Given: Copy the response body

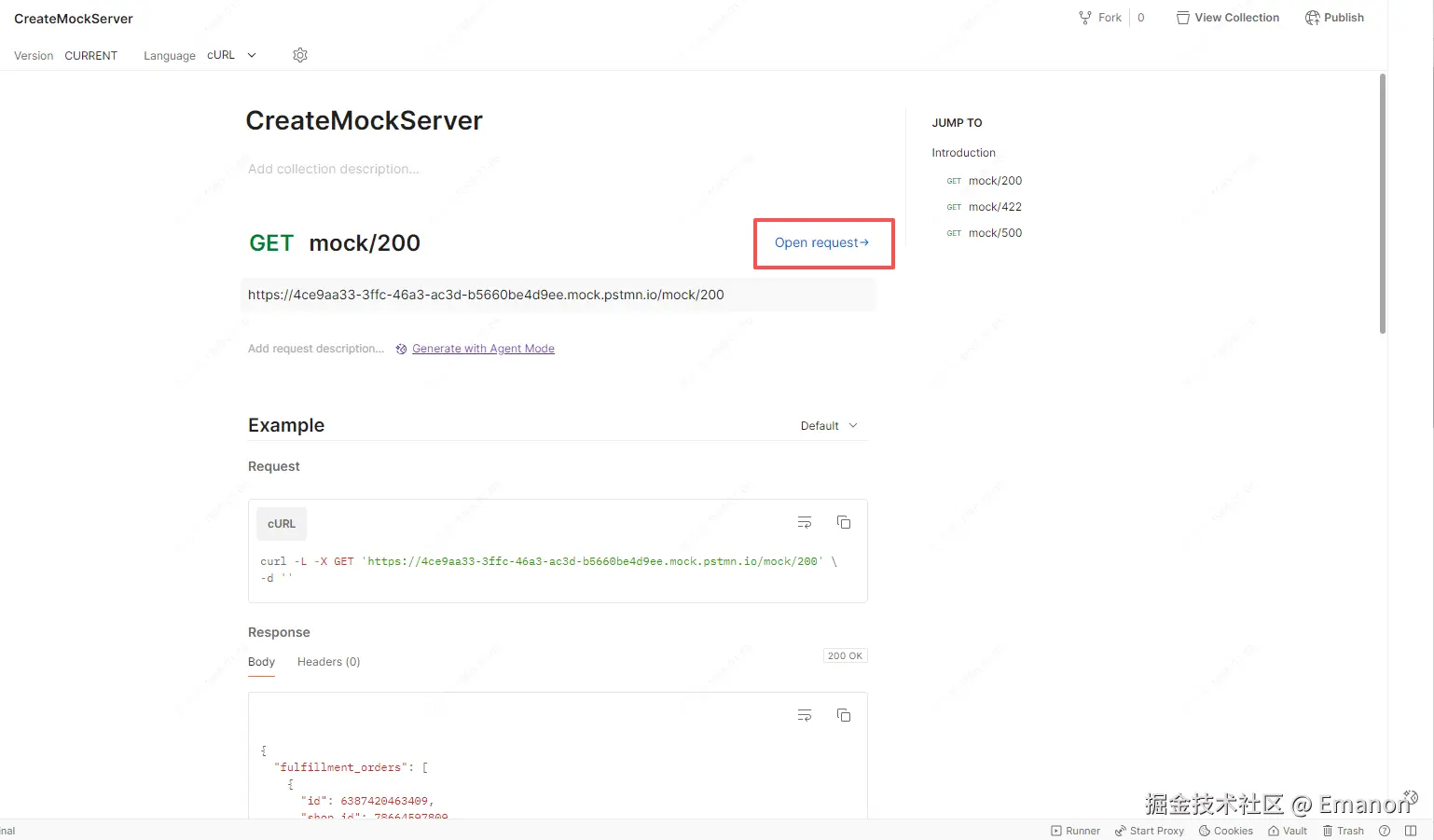Looking at the screenshot, I should tap(844, 716).
